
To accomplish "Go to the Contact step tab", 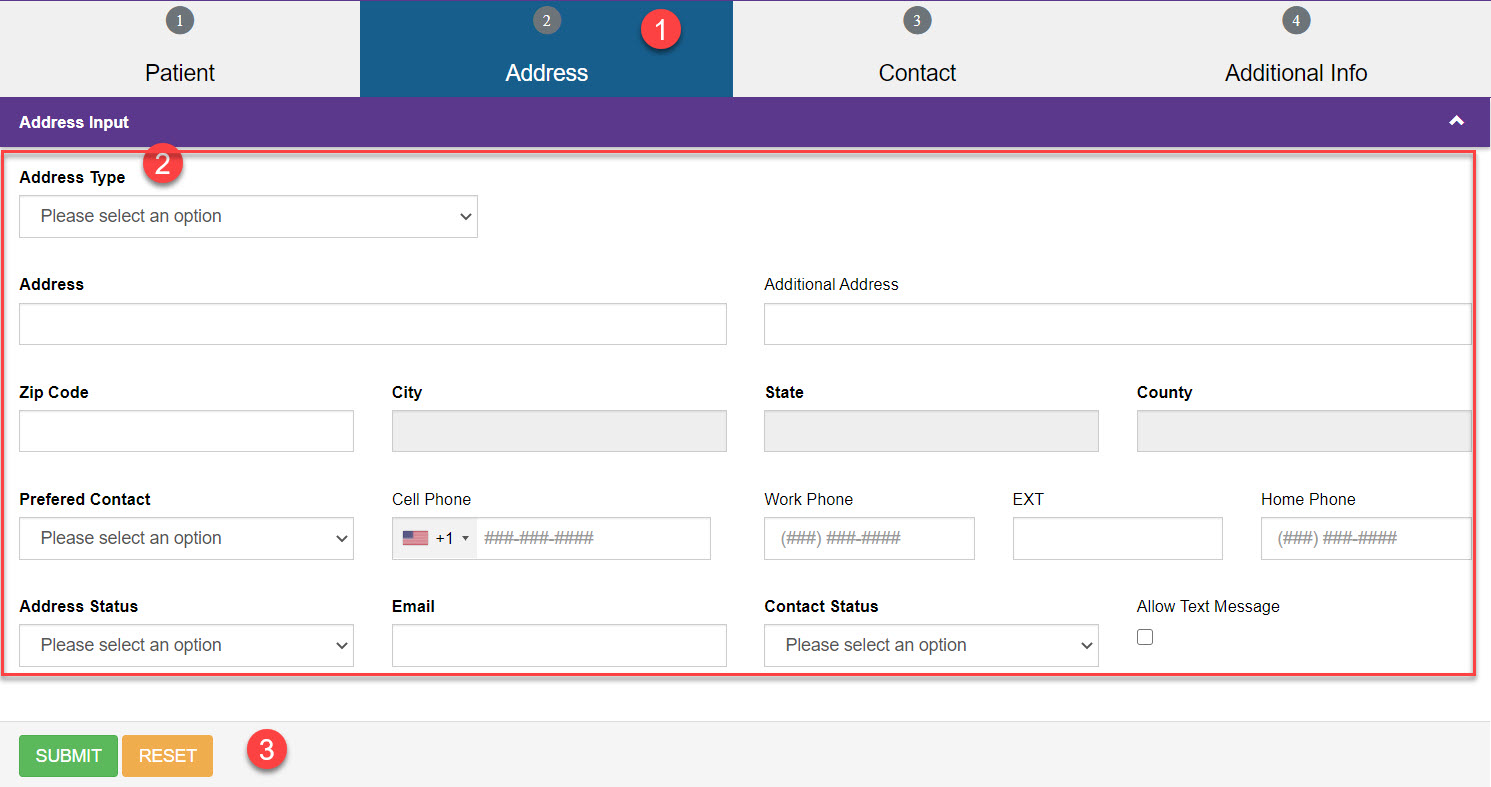I will coord(917,49).
